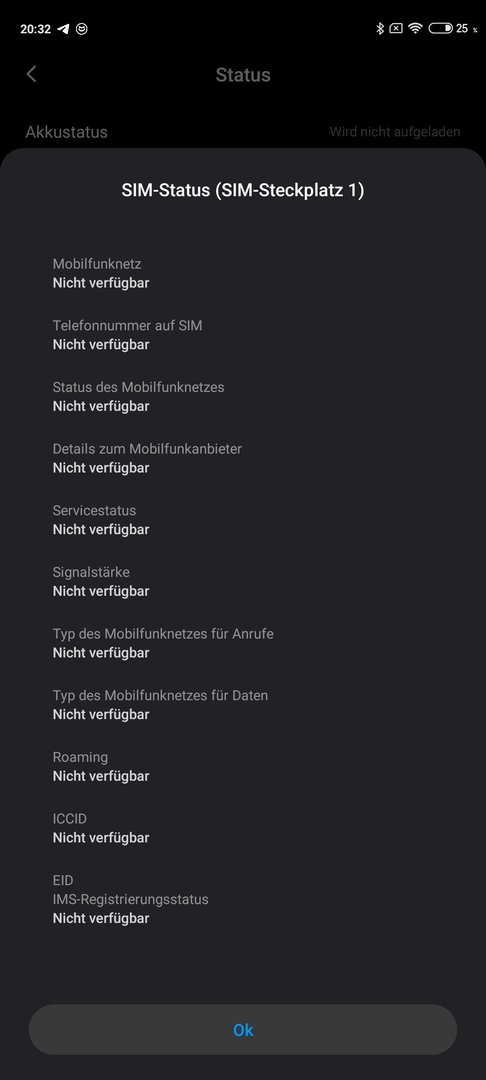Tap the Telegram icon in the status bar
The image size is (486, 1080).
pyautogui.click(x=63, y=29)
